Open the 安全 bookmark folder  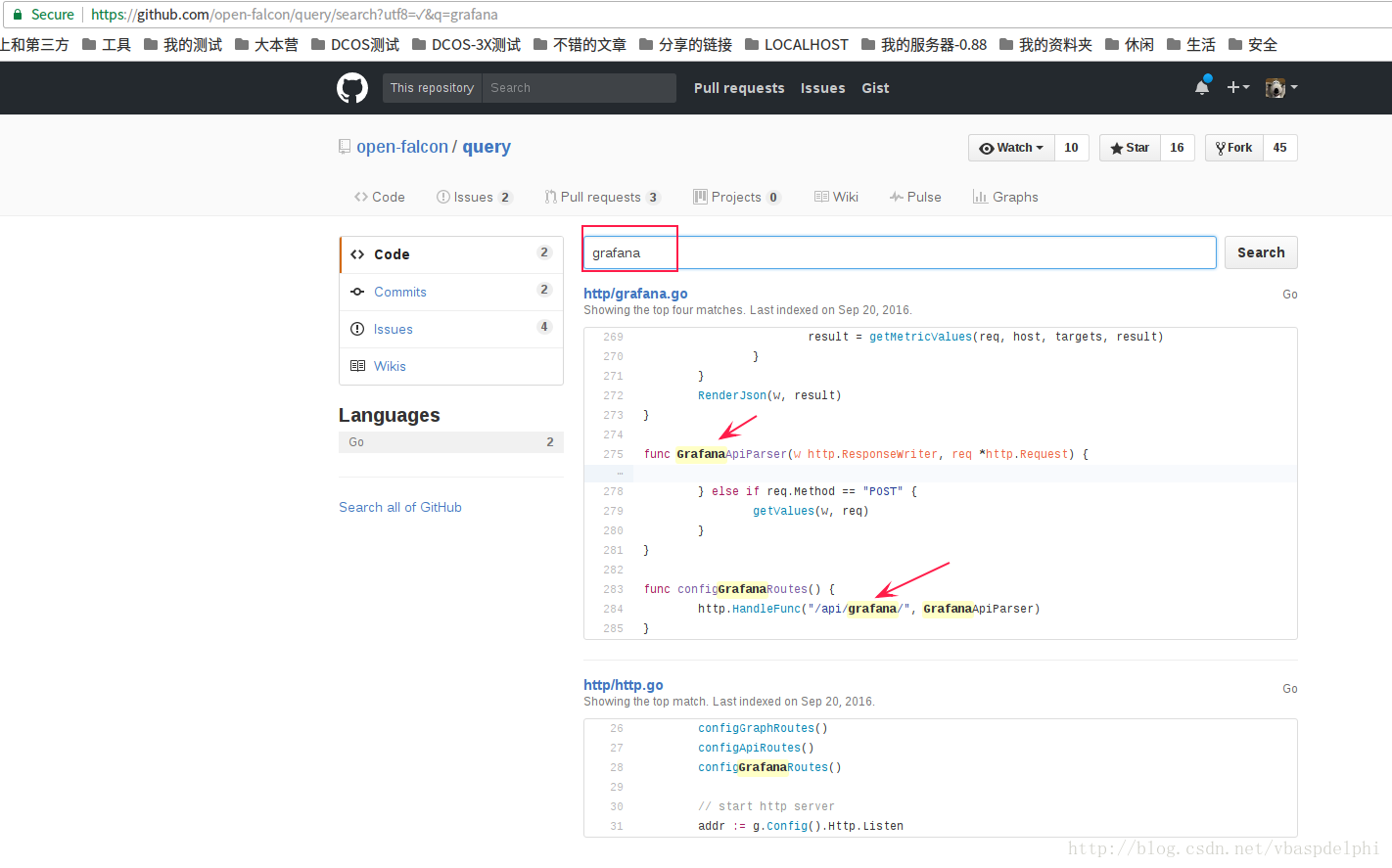tap(1253, 45)
